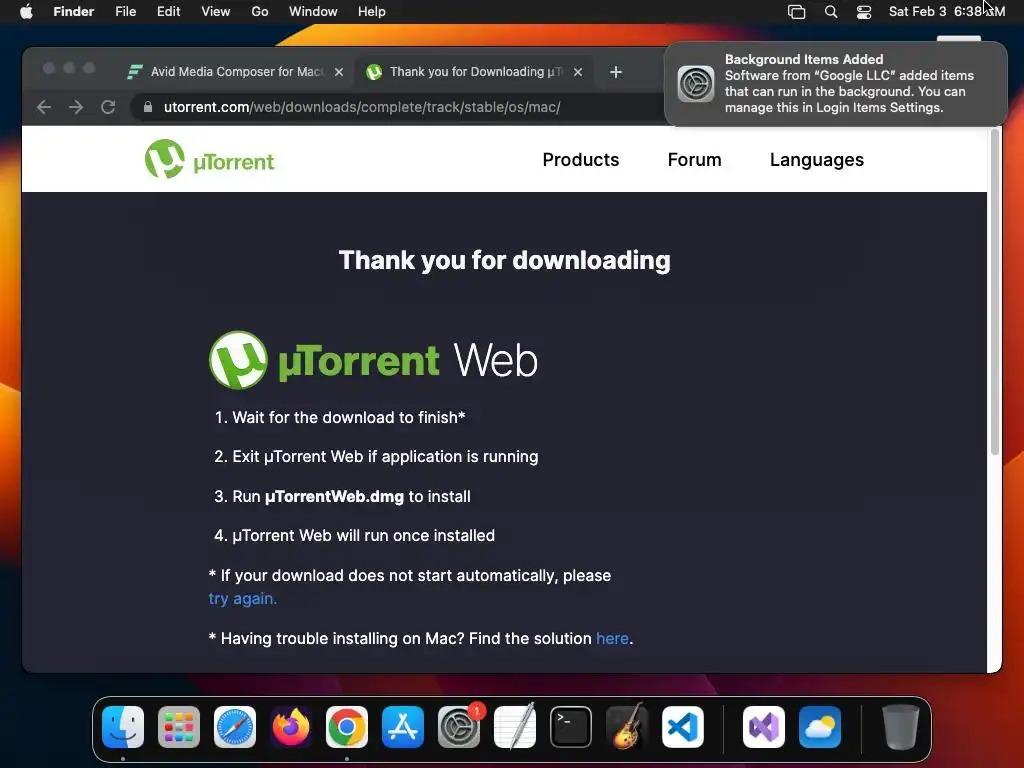Open TextEdit from the Dock
This screenshot has height=768, width=1024.
pos(515,727)
